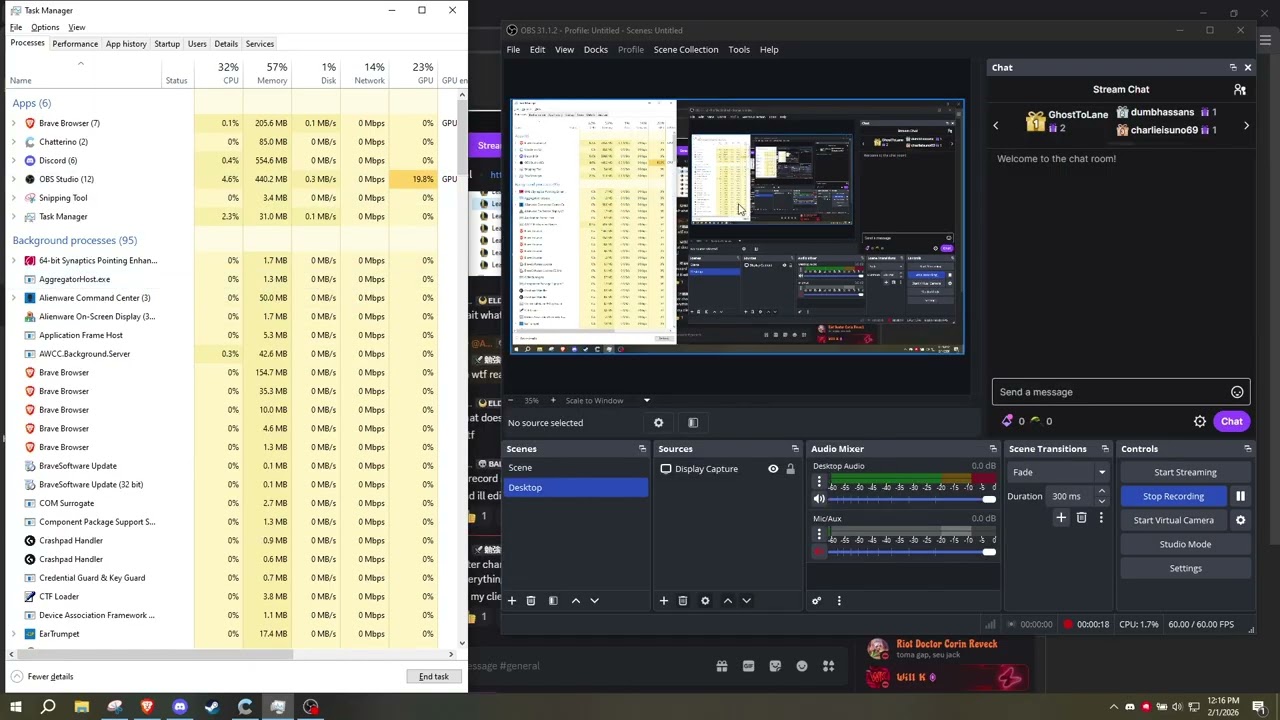Start Virtual Camera in OBS
The image size is (1280, 720).
(x=1174, y=520)
